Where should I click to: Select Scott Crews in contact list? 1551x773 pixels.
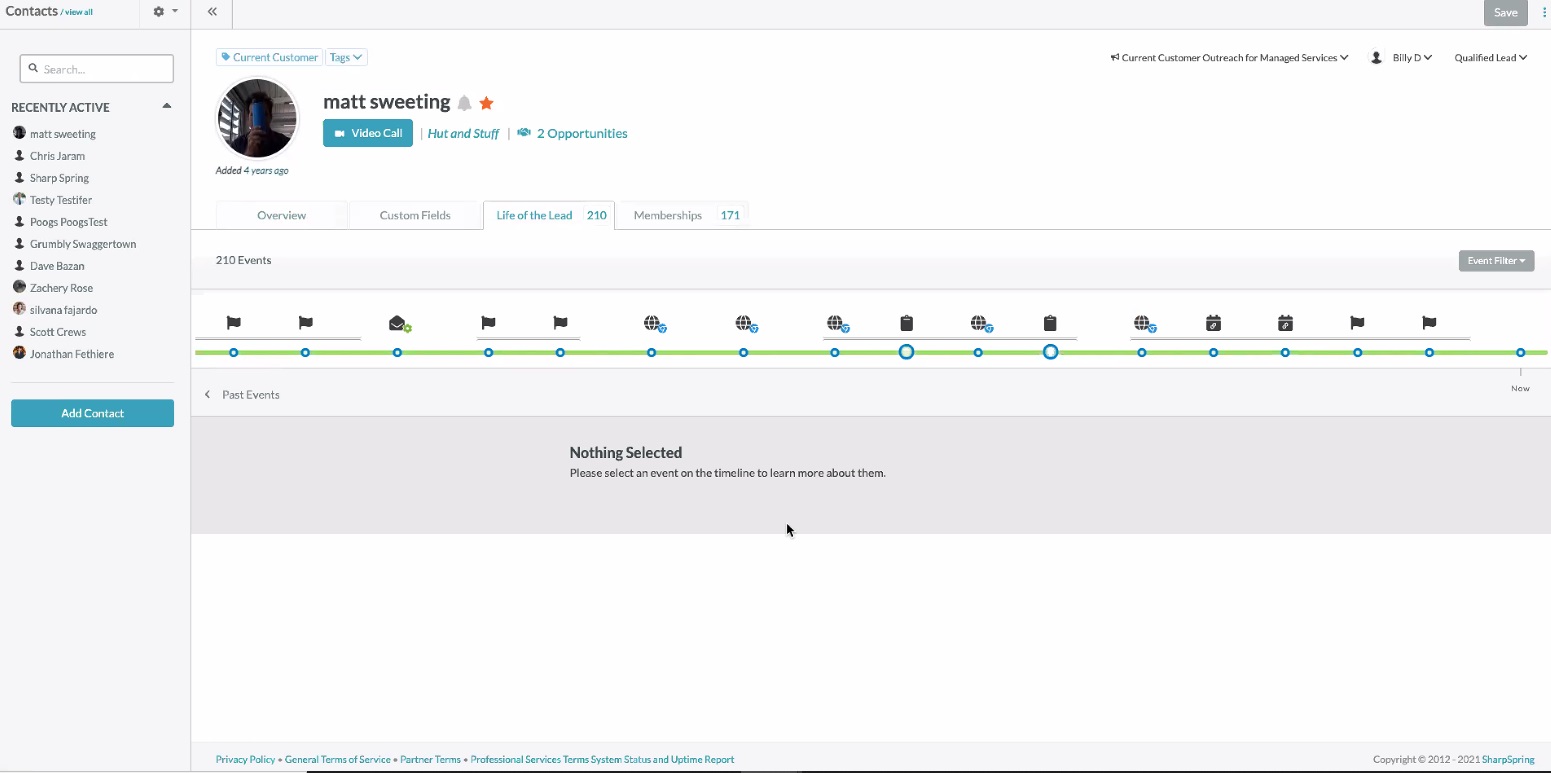pos(59,332)
